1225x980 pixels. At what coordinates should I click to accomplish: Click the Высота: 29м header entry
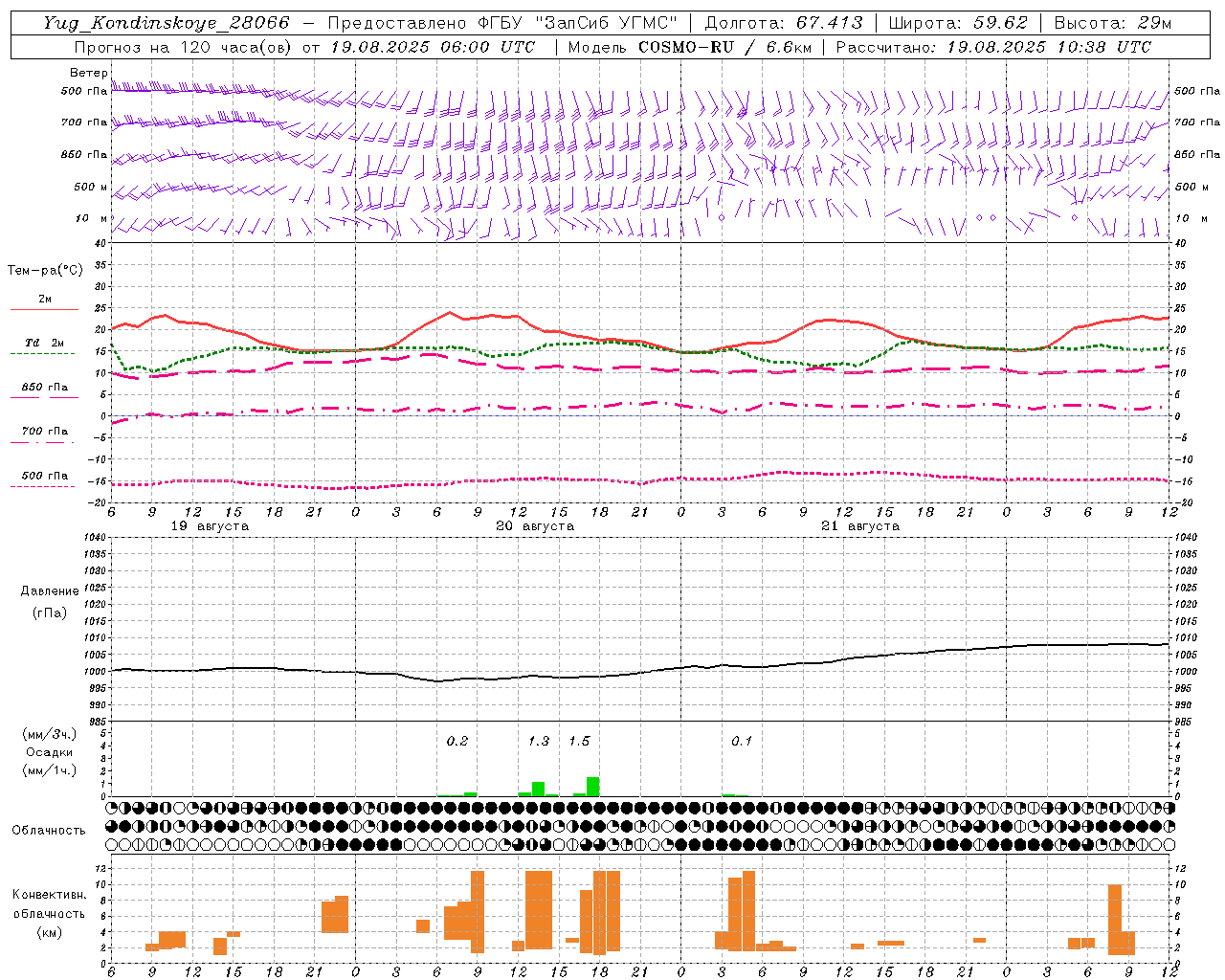[x=1112, y=23]
